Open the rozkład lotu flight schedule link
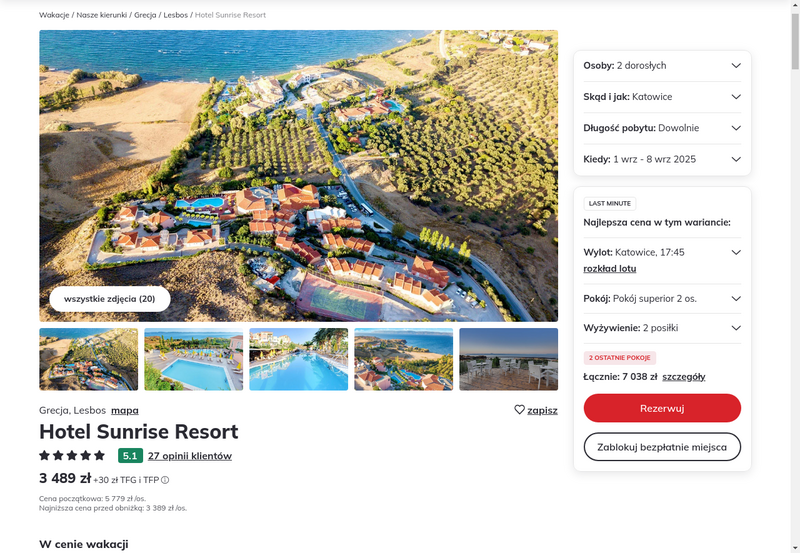The image size is (800, 553). (x=610, y=269)
